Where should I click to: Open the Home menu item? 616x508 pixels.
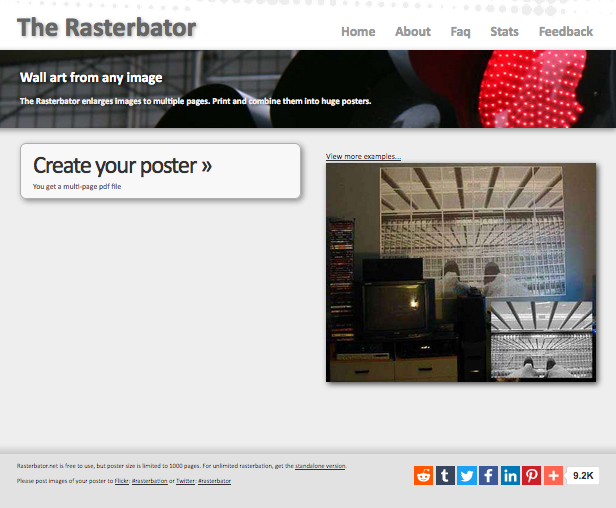358,31
